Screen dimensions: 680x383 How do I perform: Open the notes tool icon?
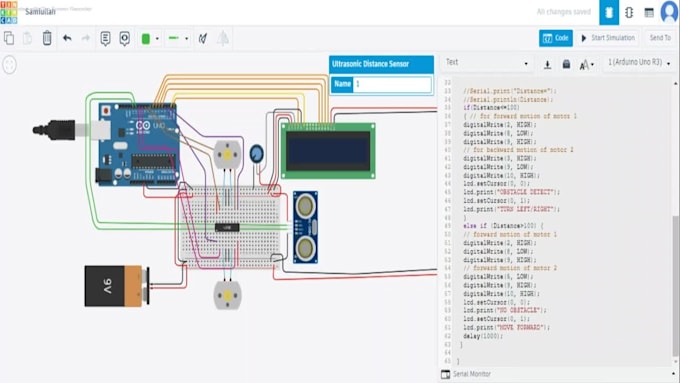(x=105, y=38)
